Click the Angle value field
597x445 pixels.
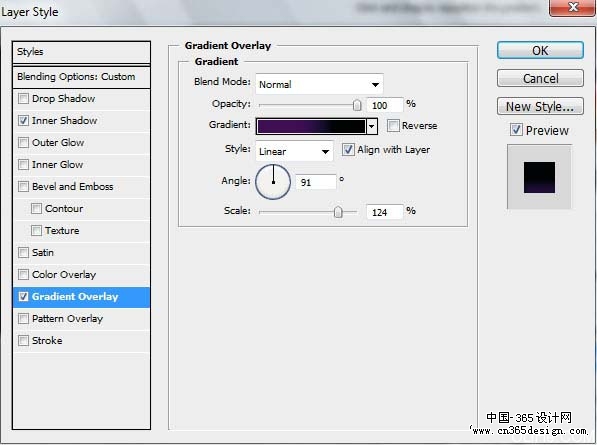(x=316, y=182)
